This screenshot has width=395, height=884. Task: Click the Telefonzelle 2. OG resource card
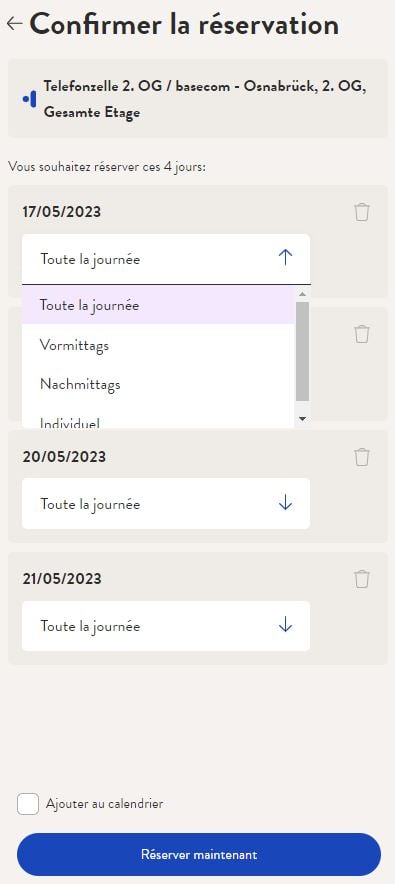pos(197,99)
